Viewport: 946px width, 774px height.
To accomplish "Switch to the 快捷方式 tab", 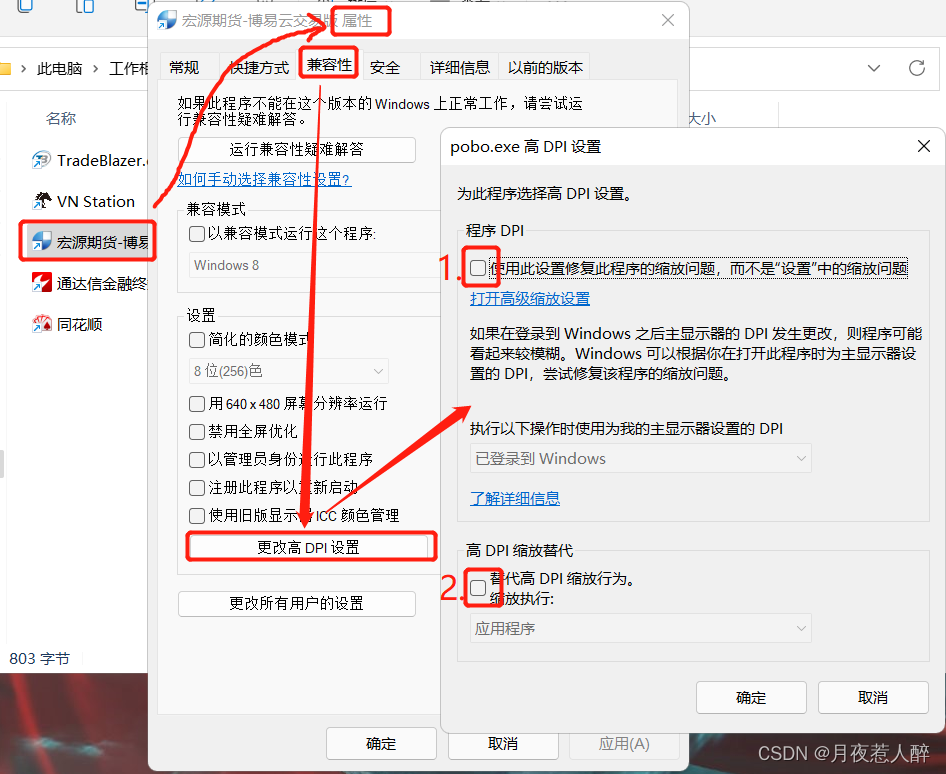I will [259, 68].
